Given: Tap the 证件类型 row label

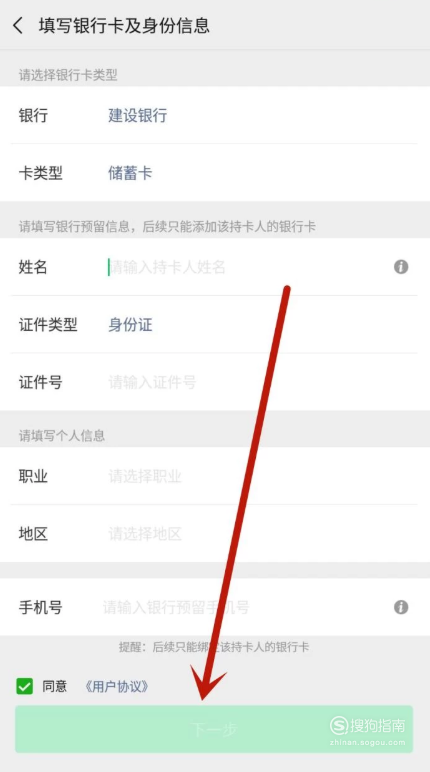Looking at the screenshot, I should (x=48, y=325).
